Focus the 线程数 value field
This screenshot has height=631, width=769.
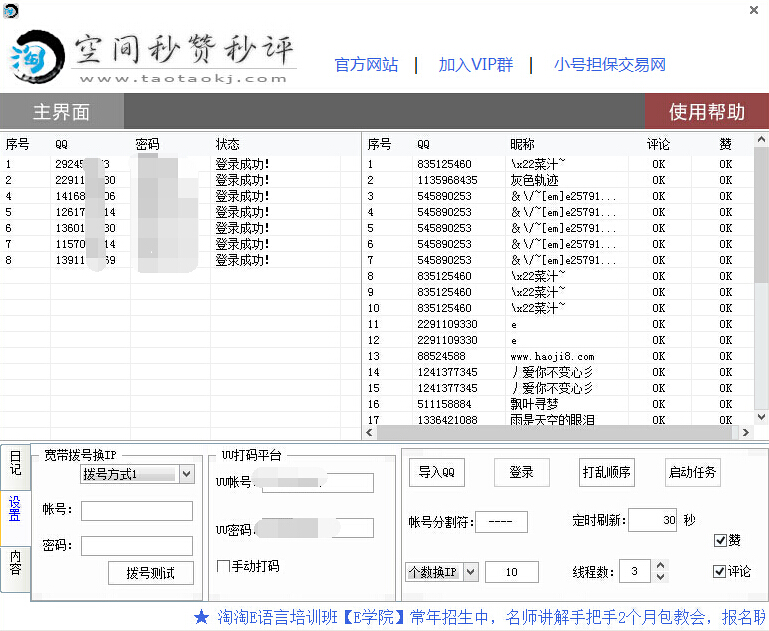point(635,571)
